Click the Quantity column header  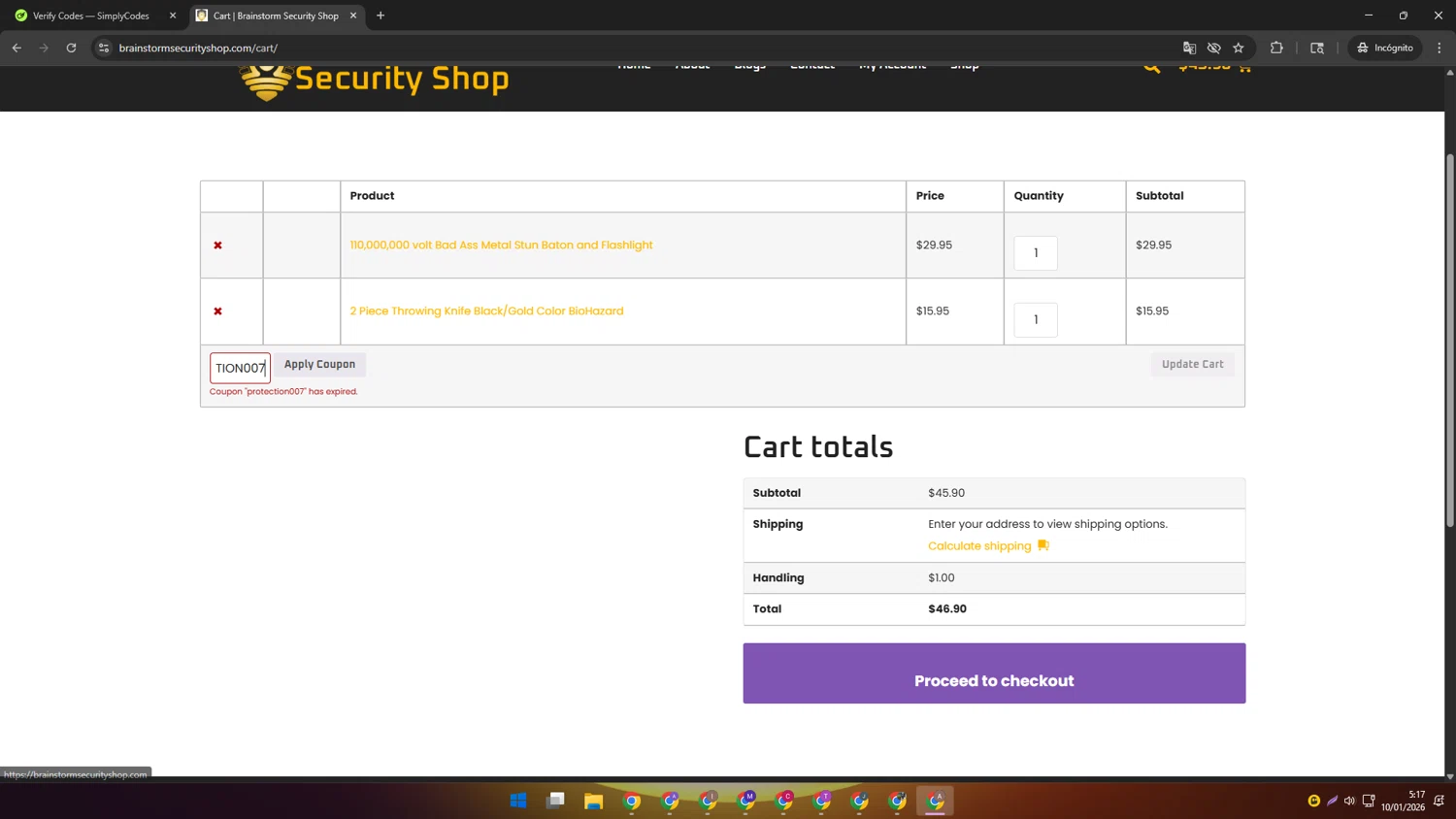1039,195
